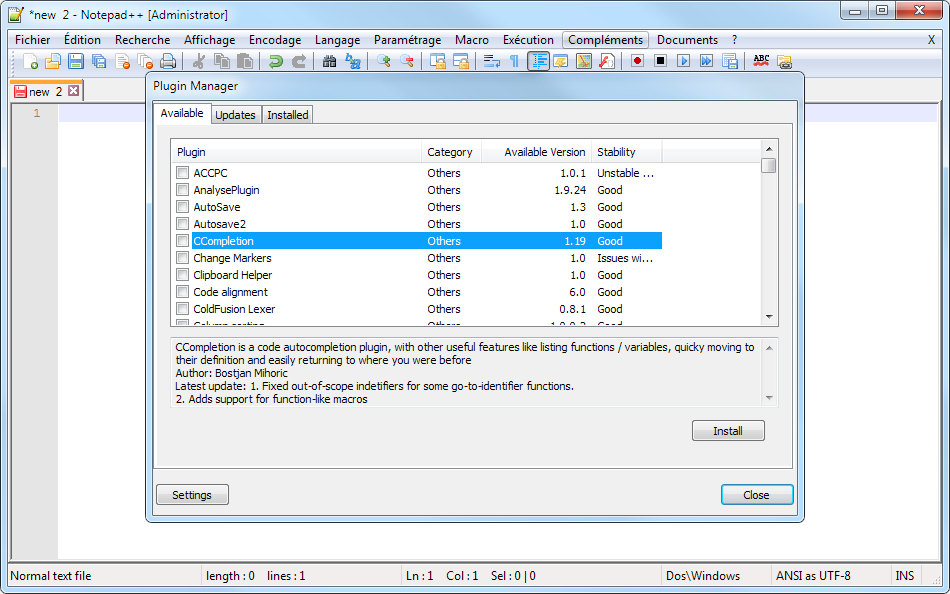Open the Compléments menu
Viewport: 950px width, 594px height.
click(x=605, y=39)
